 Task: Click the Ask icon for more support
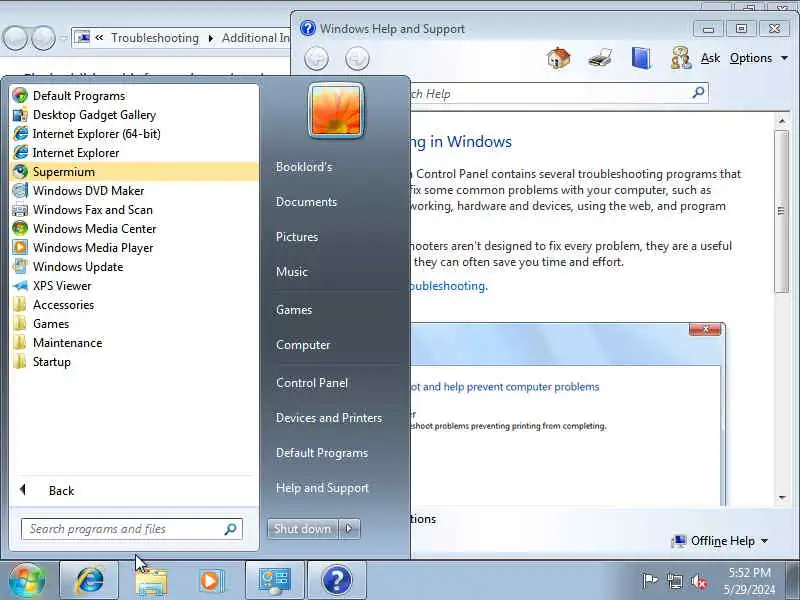(681, 58)
